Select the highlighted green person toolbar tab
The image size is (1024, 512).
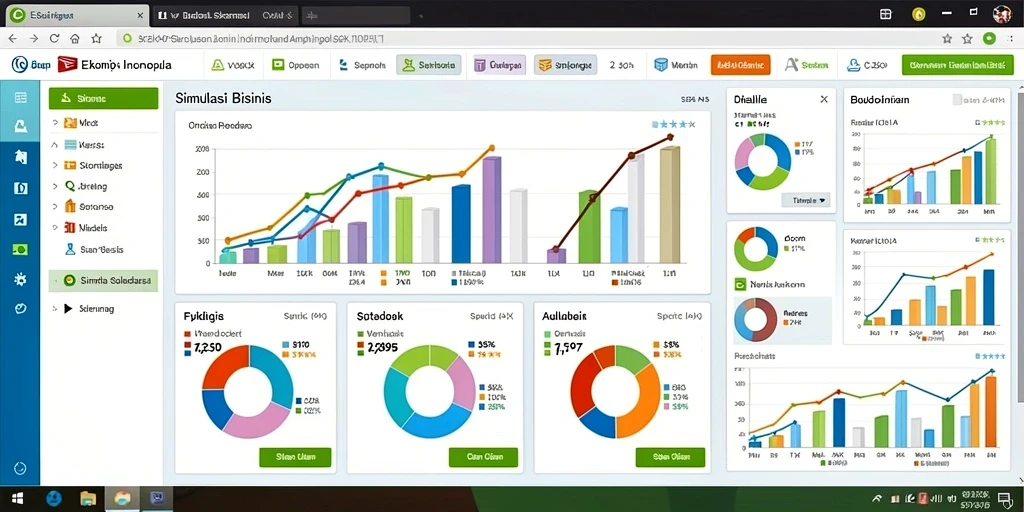click(428, 65)
